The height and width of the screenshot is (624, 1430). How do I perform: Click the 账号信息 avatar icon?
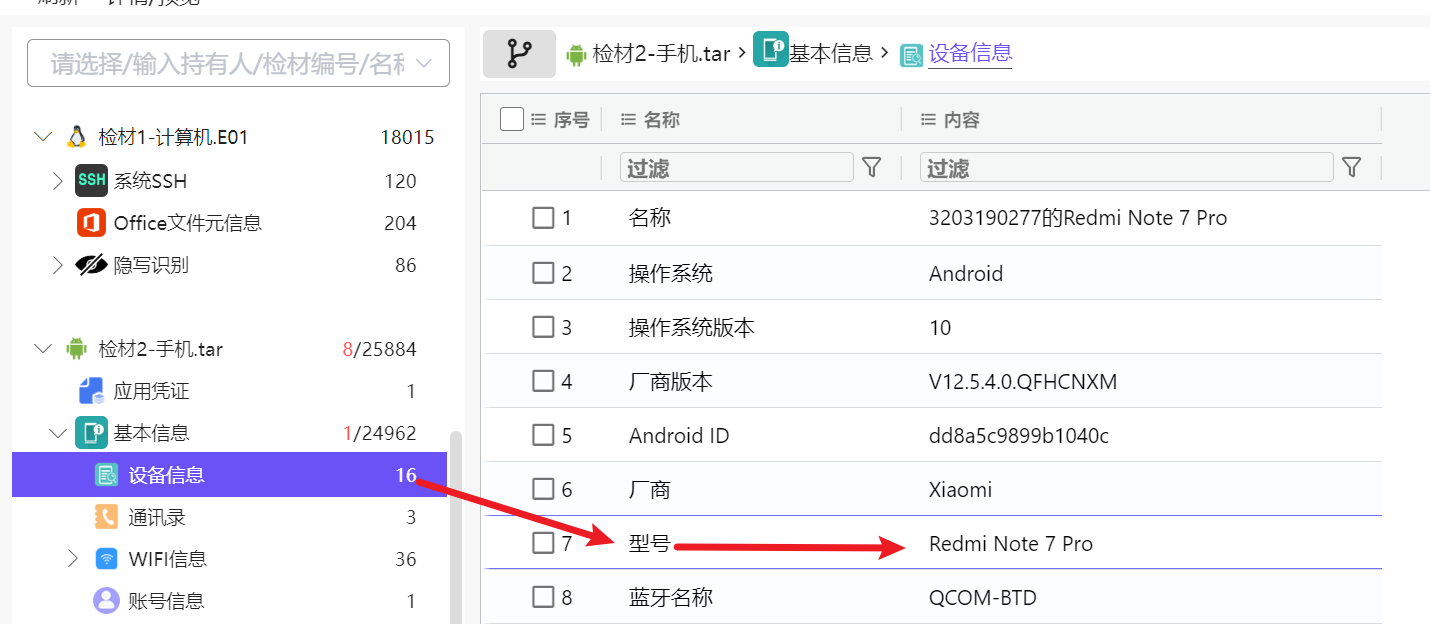click(x=106, y=601)
